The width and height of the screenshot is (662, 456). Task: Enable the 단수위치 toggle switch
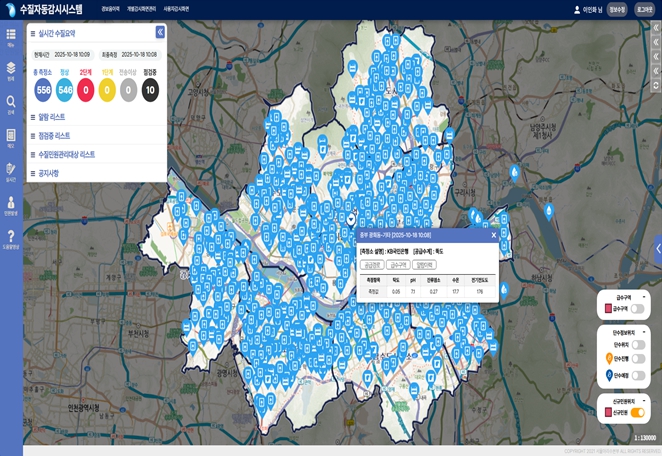(x=637, y=344)
